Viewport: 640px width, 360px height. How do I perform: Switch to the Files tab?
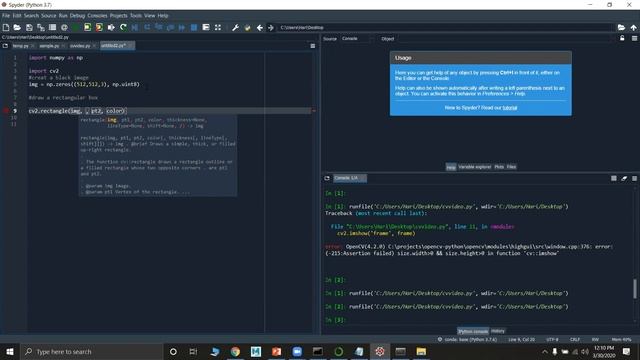511,167
